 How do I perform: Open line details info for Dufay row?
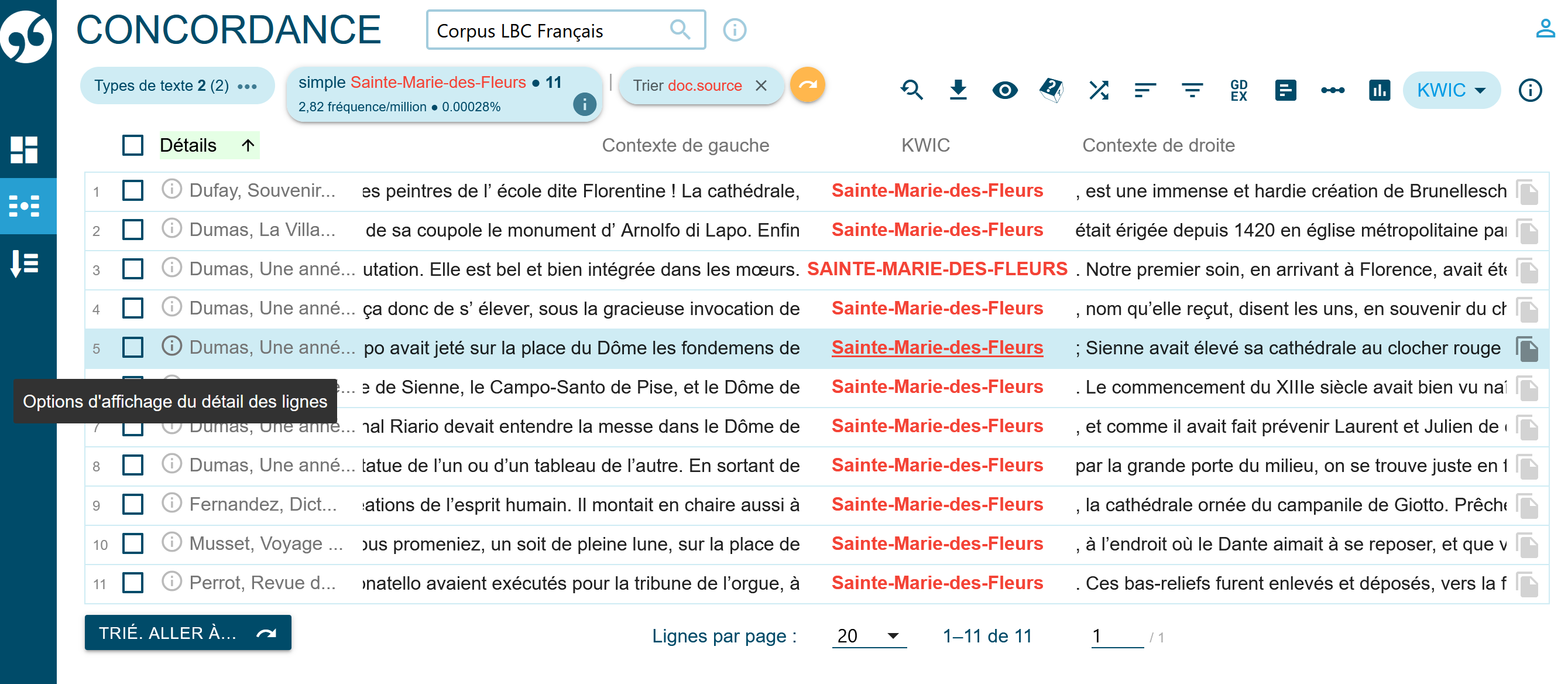point(171,189)
